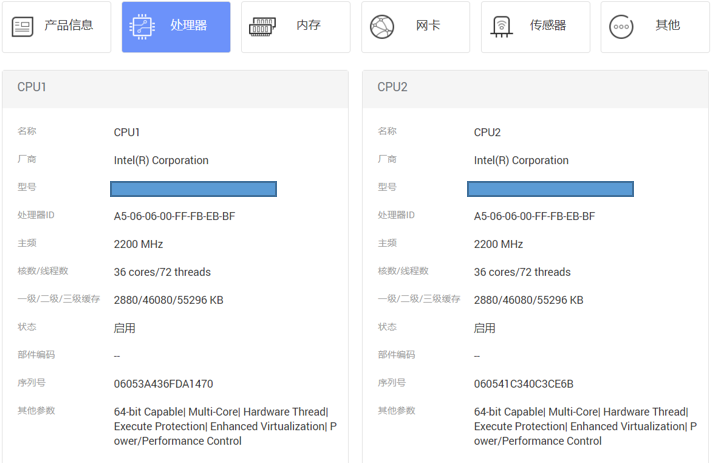Click CPU2 cache size value 2880/46080/55296 KB

pyautogui.click(x=529, y=300)
